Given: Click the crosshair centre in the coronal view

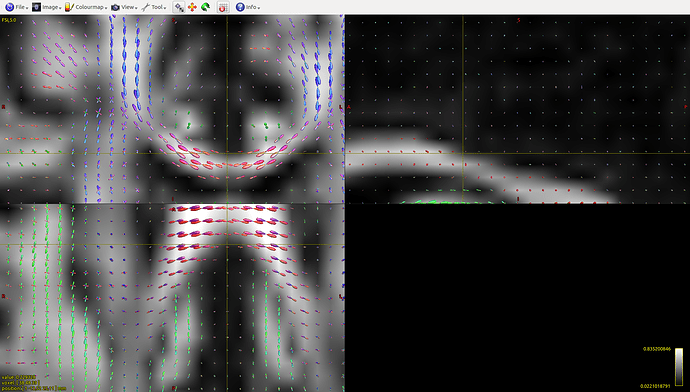Looking at the screenshot, I should click(227, 153).
